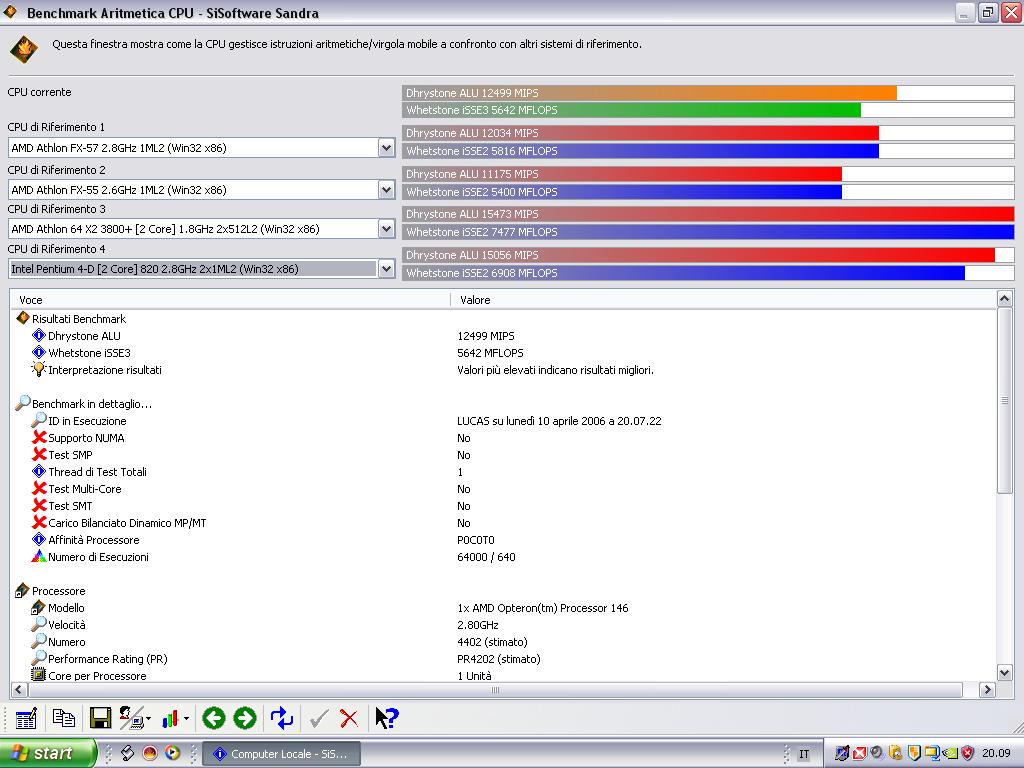Click the red Dhrystone ALU 15473 MIPS bar
The height and width of the screenshot is (768, 1024).
click(x=708, y=214)
